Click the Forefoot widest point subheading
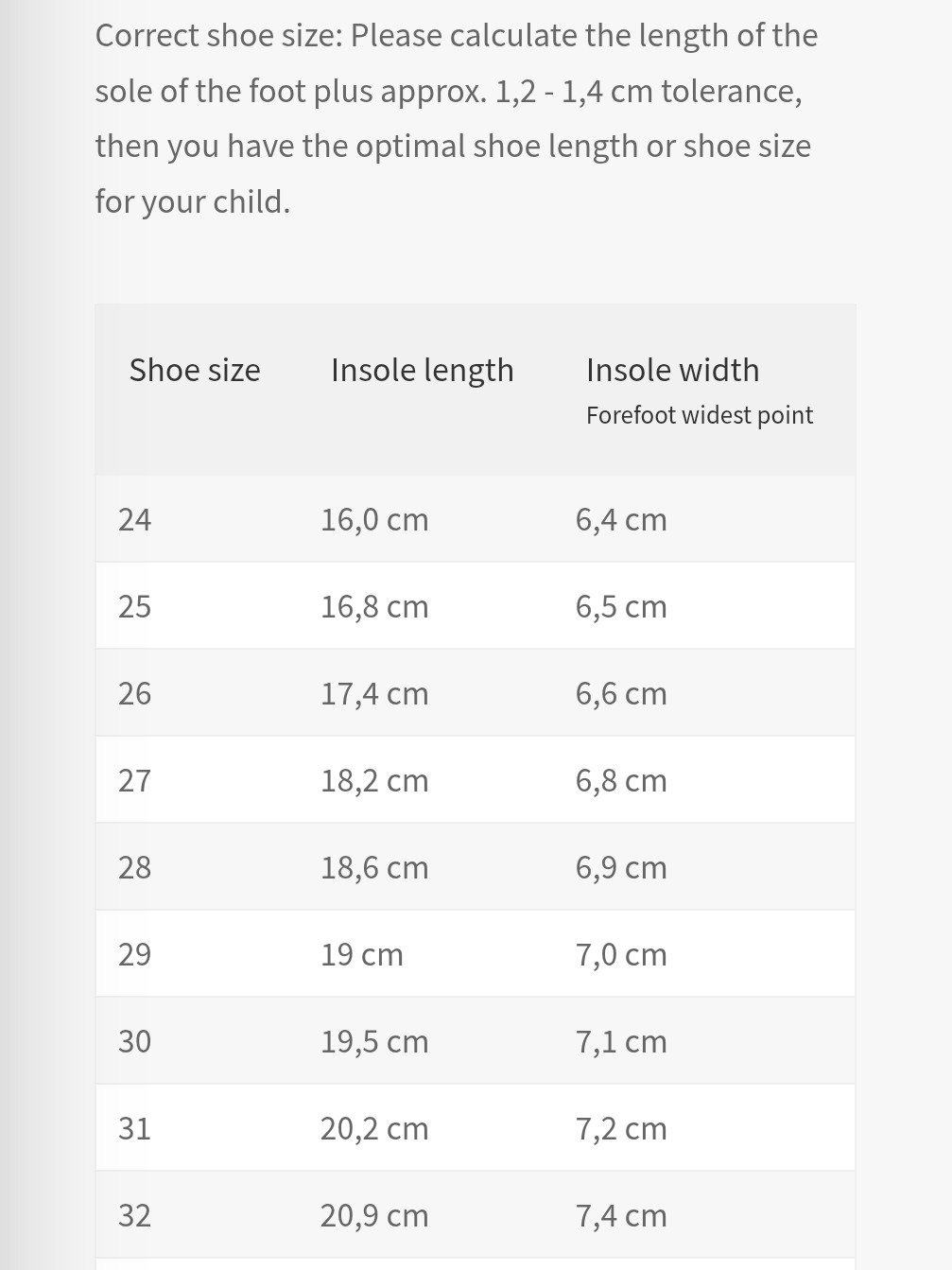952x1270 pixels. [x=699, y=415]
